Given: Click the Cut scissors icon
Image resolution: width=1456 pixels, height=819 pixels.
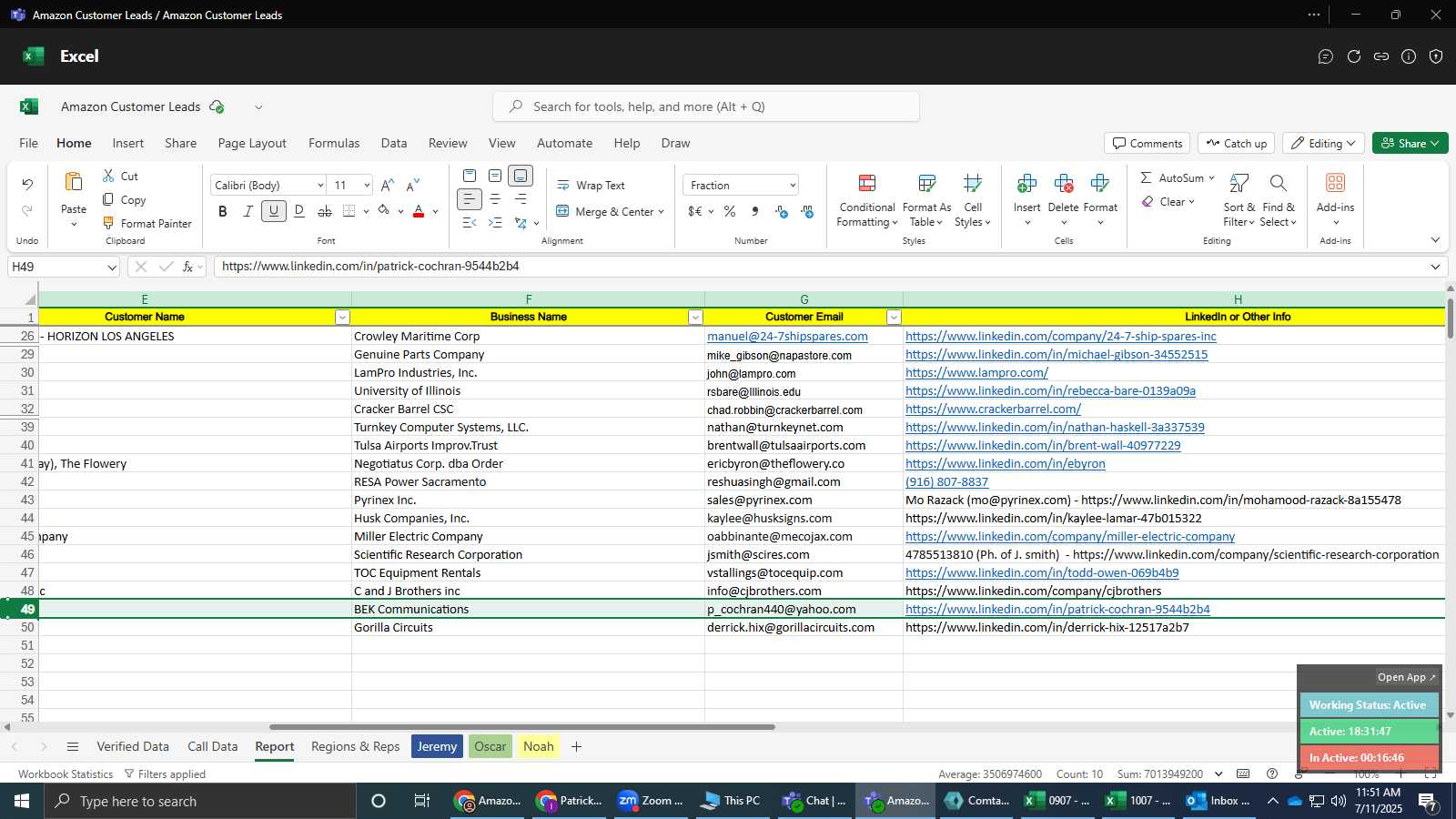Looking at the screenshot, I should click(108, 176).
